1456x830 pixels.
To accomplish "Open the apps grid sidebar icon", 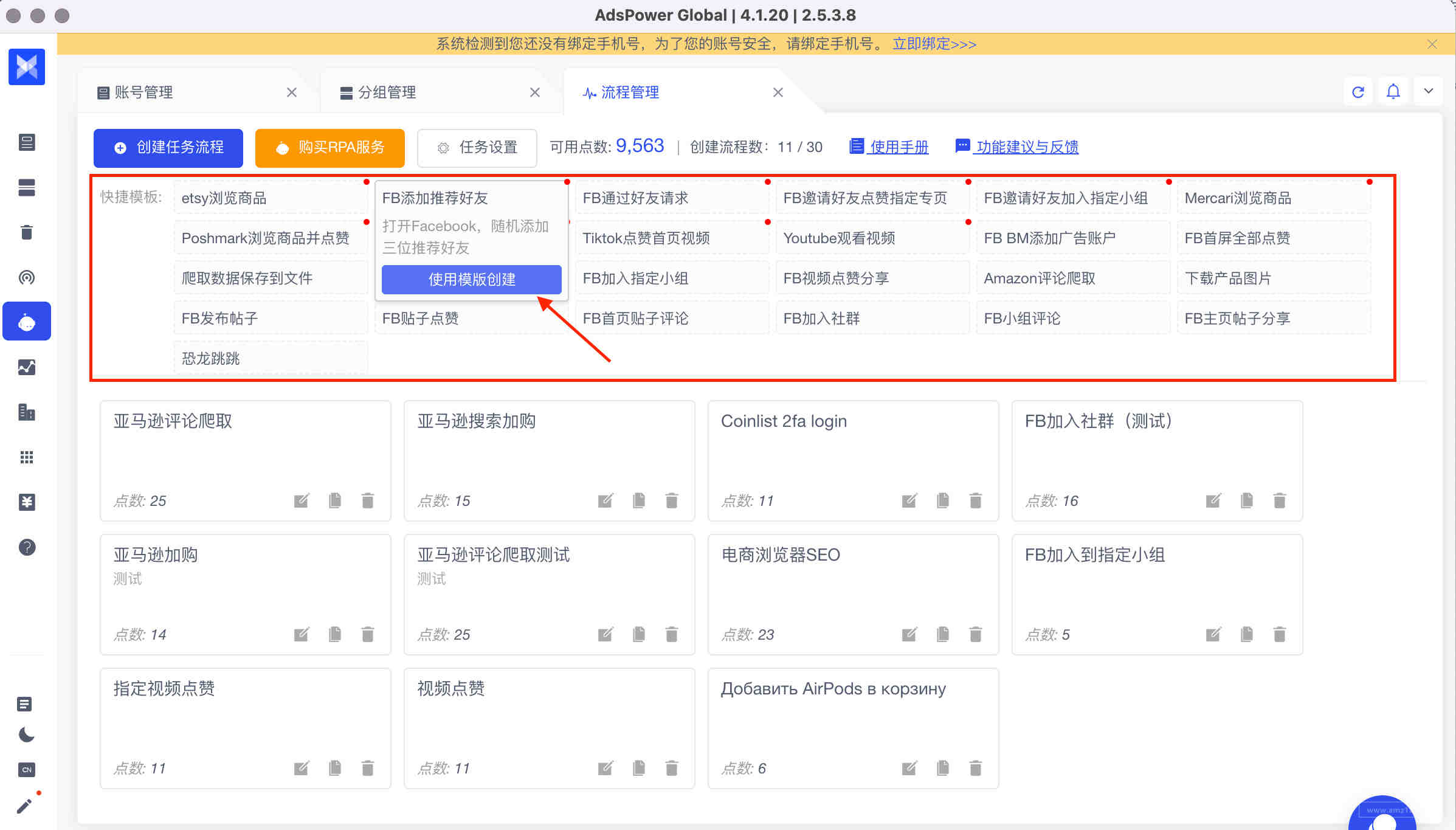I will [27, 457].
